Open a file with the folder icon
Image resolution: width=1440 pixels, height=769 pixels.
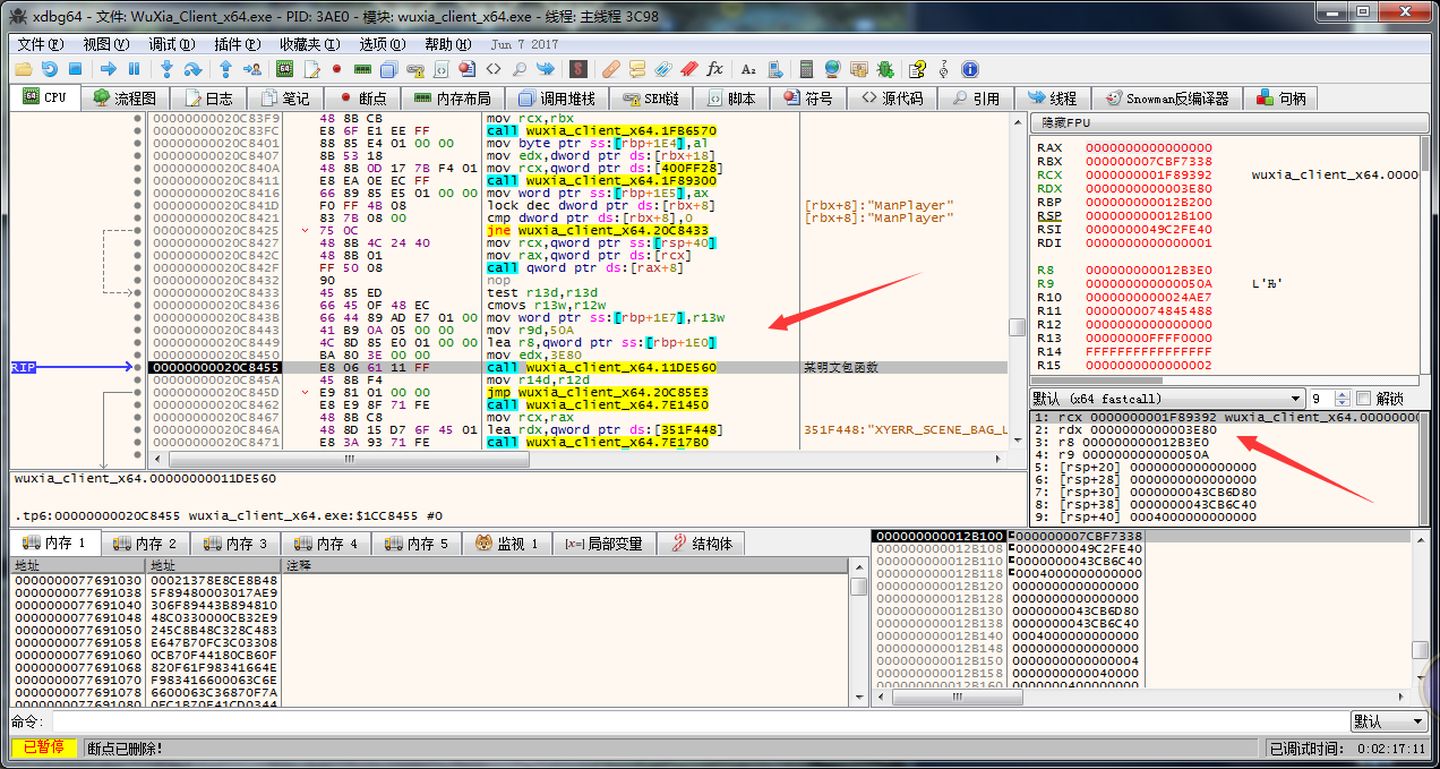point(24,69)
